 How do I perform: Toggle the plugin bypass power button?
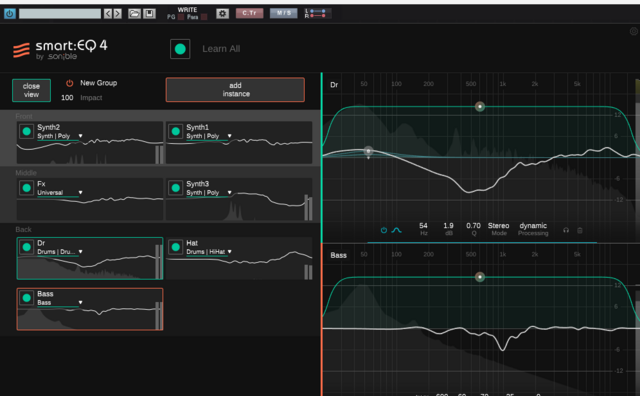[9, 13]
